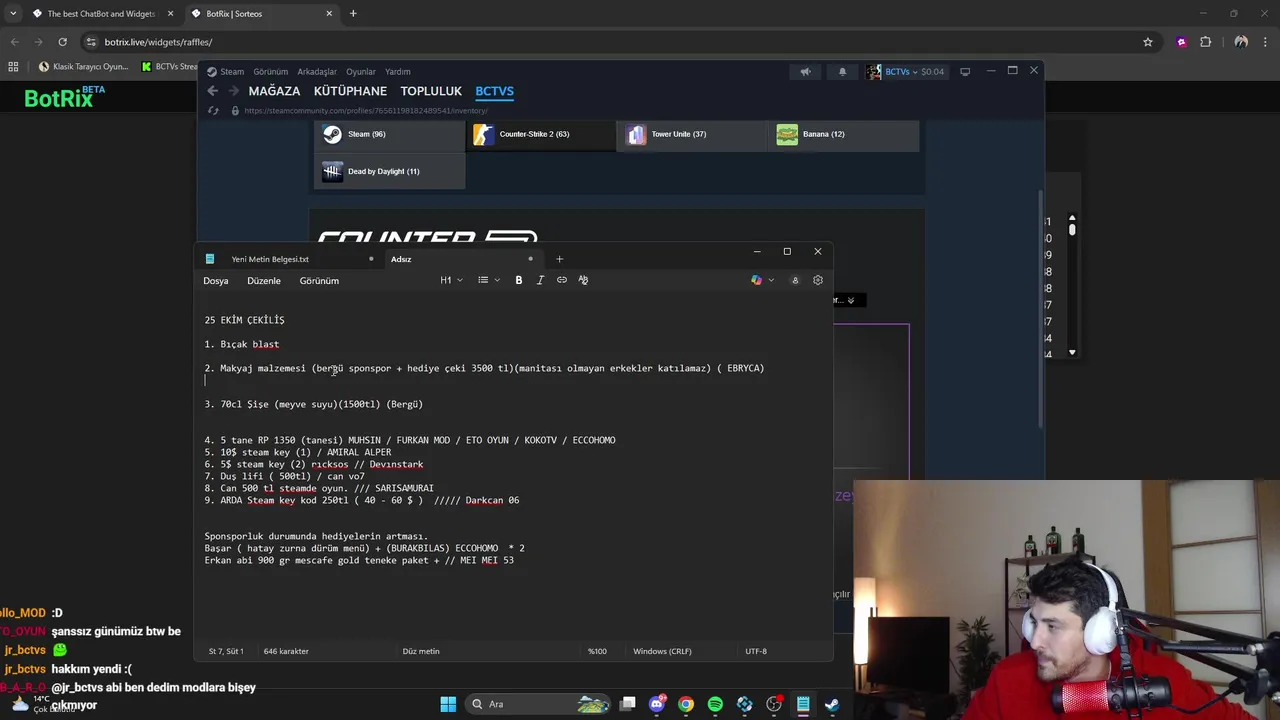Click the '25 EKİM ÇEKİLİŞ' heading text
Image resolution: width=1280 pixels, height=720 pixels.
click(x=245, y=320)
